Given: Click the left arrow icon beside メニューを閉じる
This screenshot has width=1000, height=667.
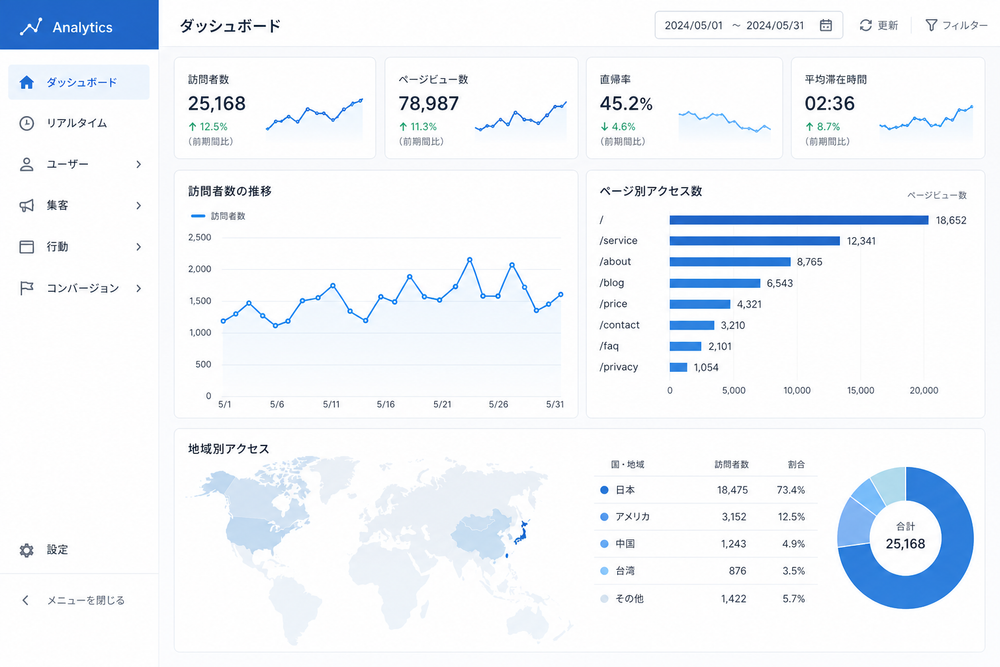Looking at the screenshot, I should point(26,600).
